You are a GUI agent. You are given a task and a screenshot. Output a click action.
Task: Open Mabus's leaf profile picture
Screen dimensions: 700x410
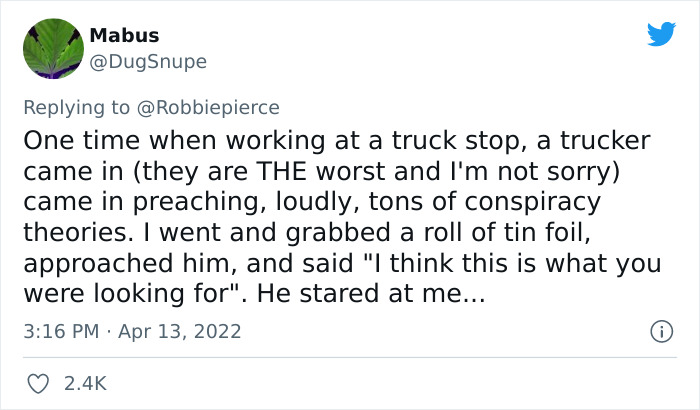coord(53,48)
